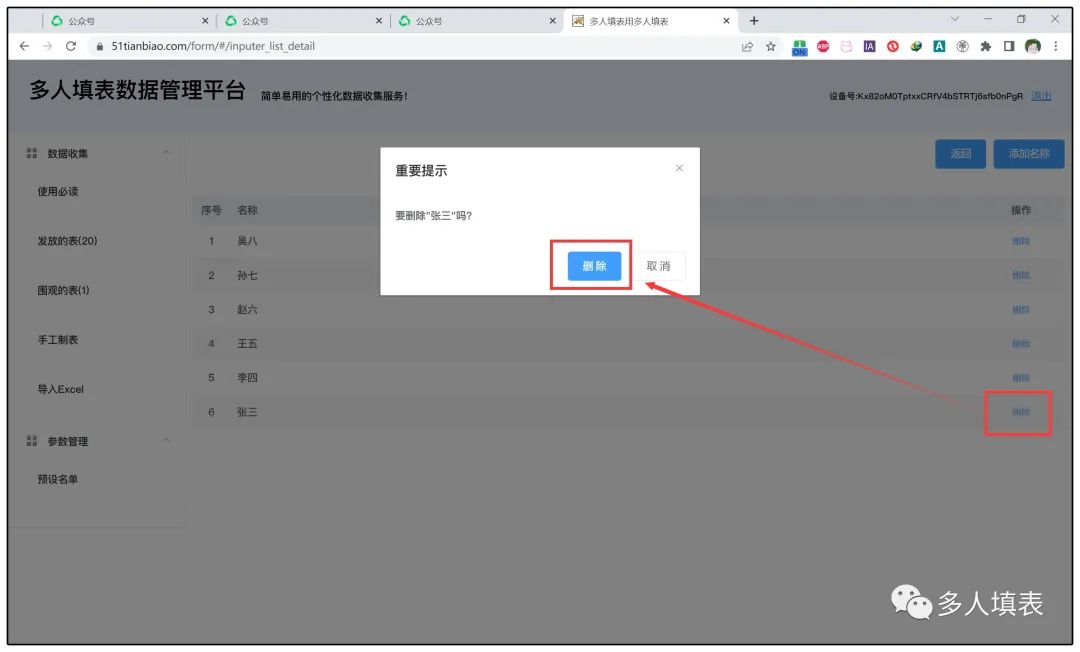Open 手工制表 in the sidebar

click(x=58, y=339)
